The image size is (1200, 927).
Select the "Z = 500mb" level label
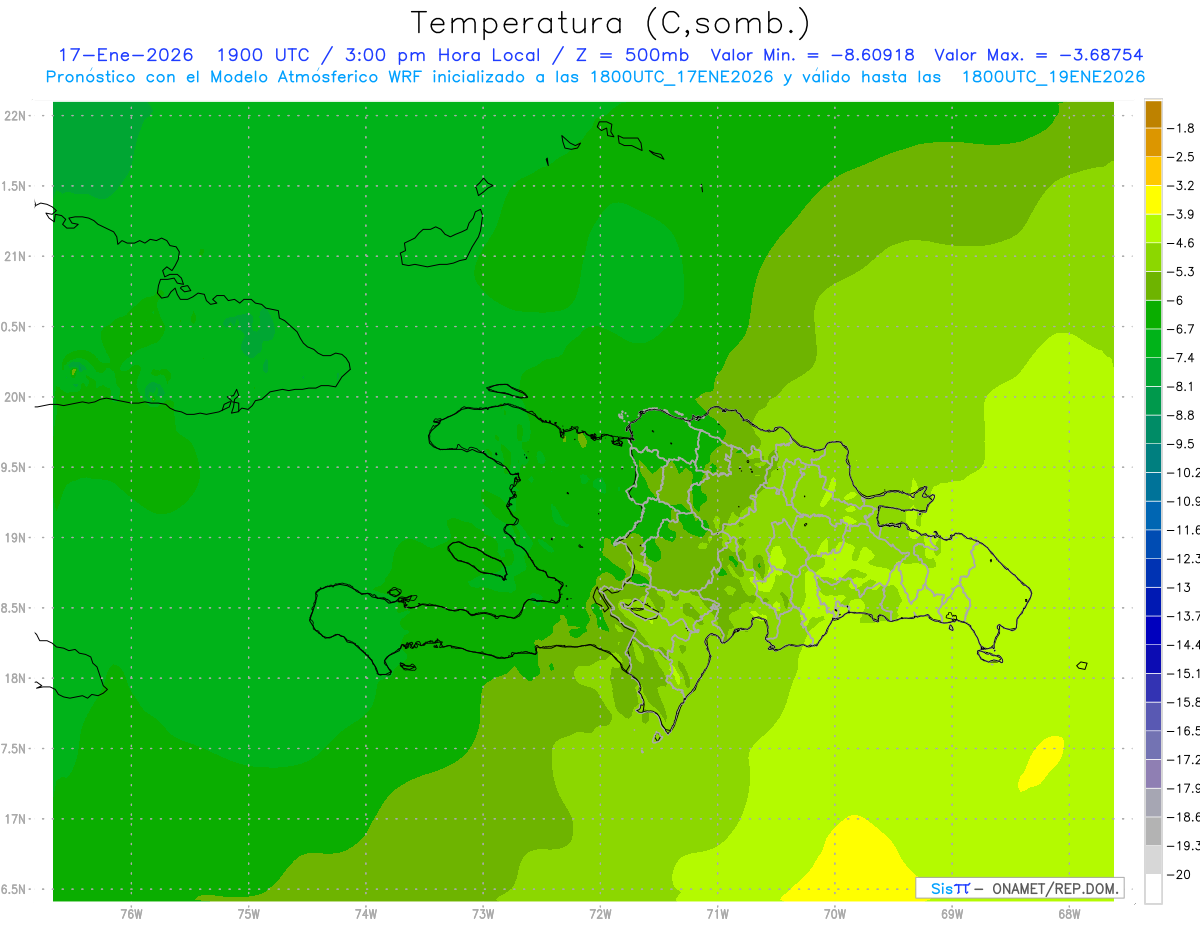pos(627,55)
